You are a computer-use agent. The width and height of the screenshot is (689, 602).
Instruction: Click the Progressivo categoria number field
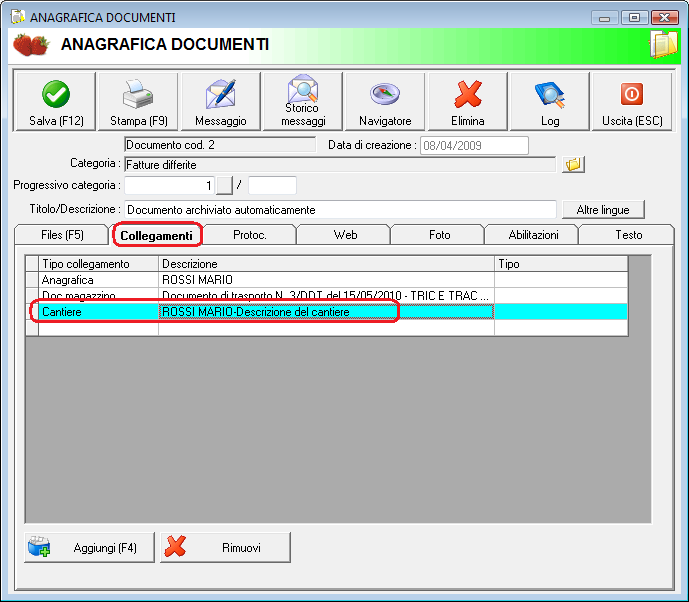(x=170, y=185)
